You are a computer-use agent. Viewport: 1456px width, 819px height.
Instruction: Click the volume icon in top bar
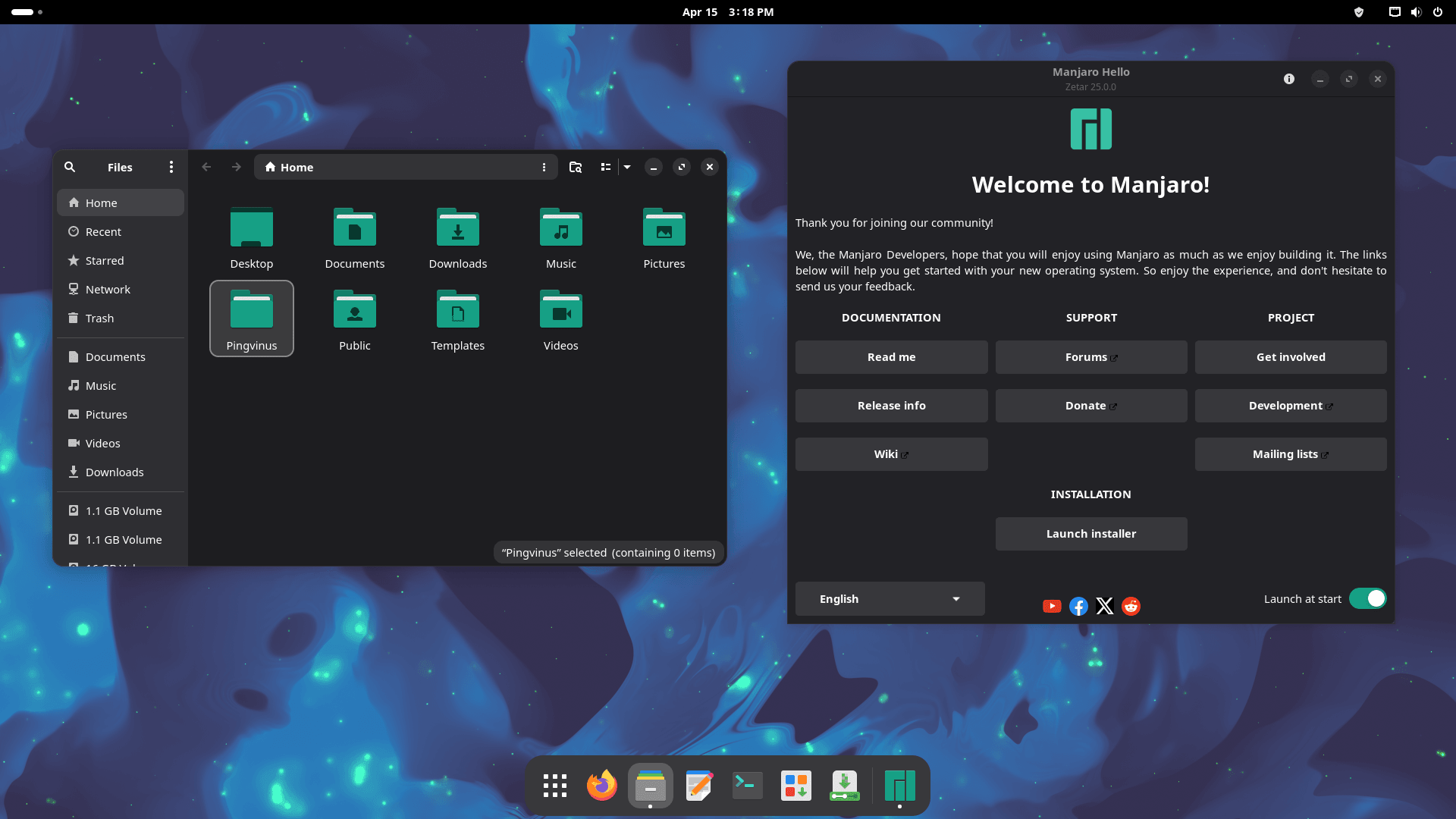click(1416, 12)
